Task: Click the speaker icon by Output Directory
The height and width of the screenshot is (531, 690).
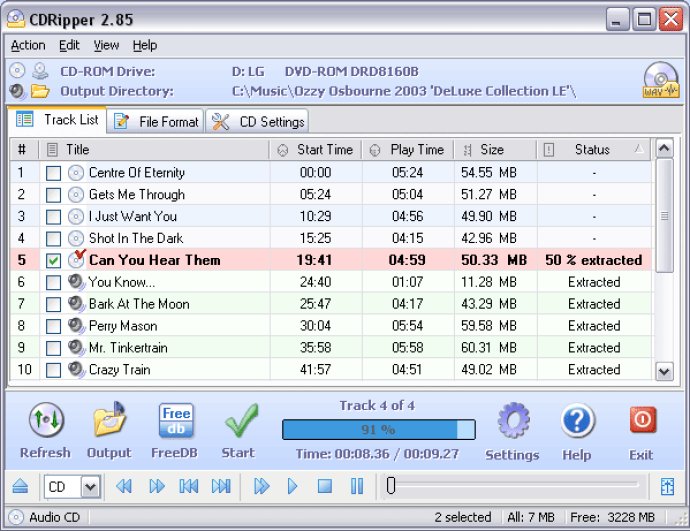Action: [x=17, y=91]
